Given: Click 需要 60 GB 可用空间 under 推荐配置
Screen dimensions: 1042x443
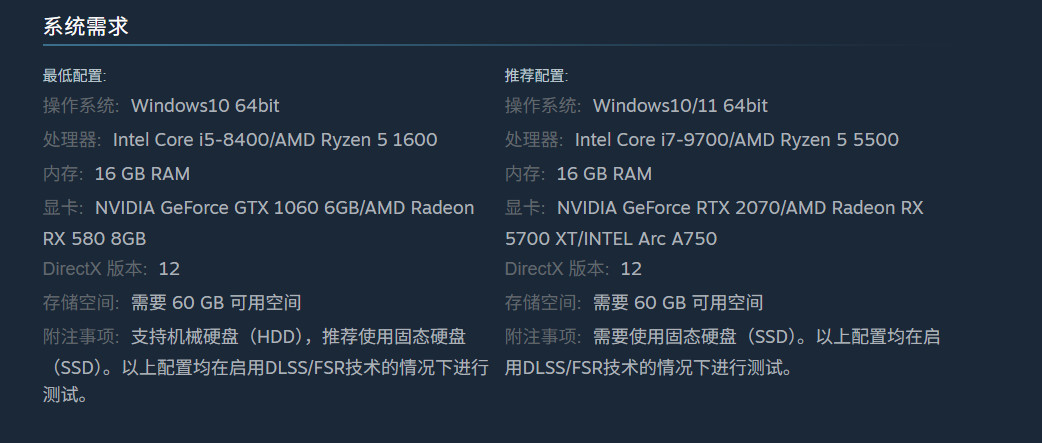Looking at the screenshot, I should 678,302.
